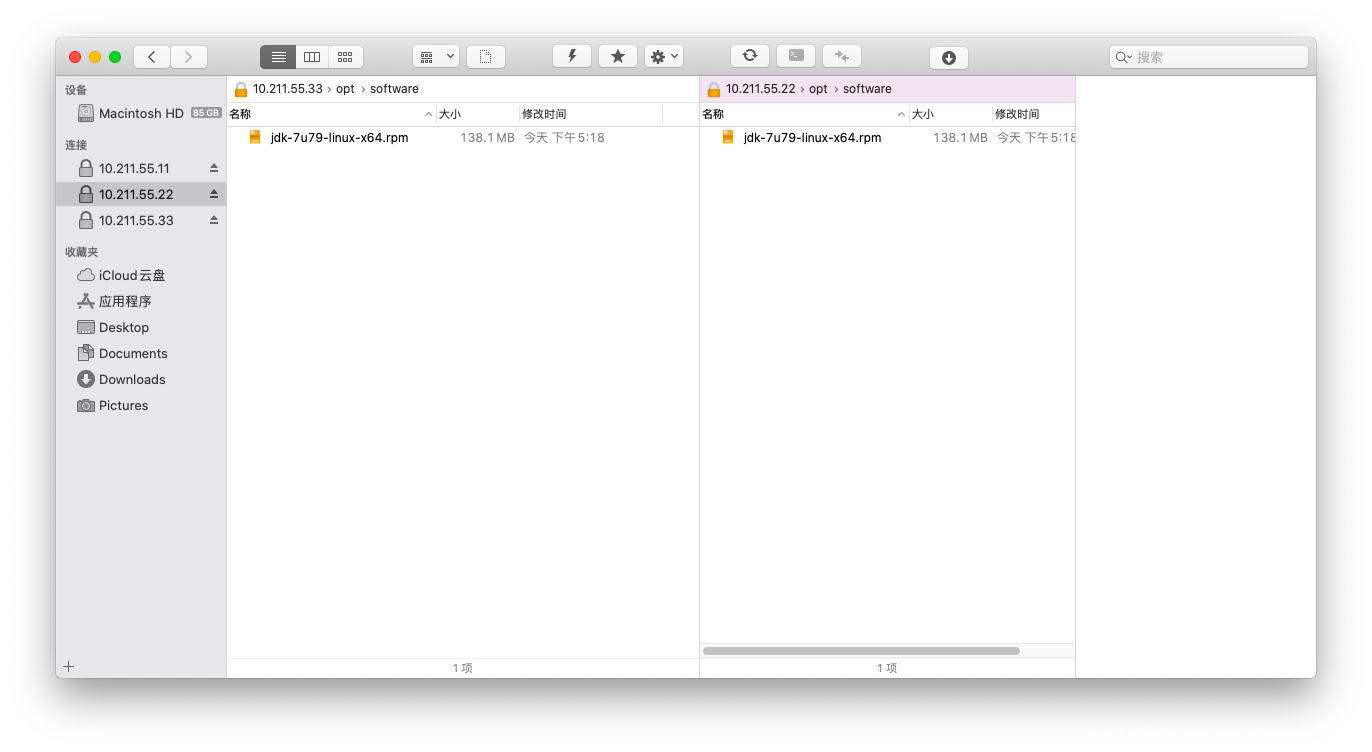Open Pictures favorite in sidebar
Image resolution: width=1372 pixels, height=752 pixels.
point(140,405)
